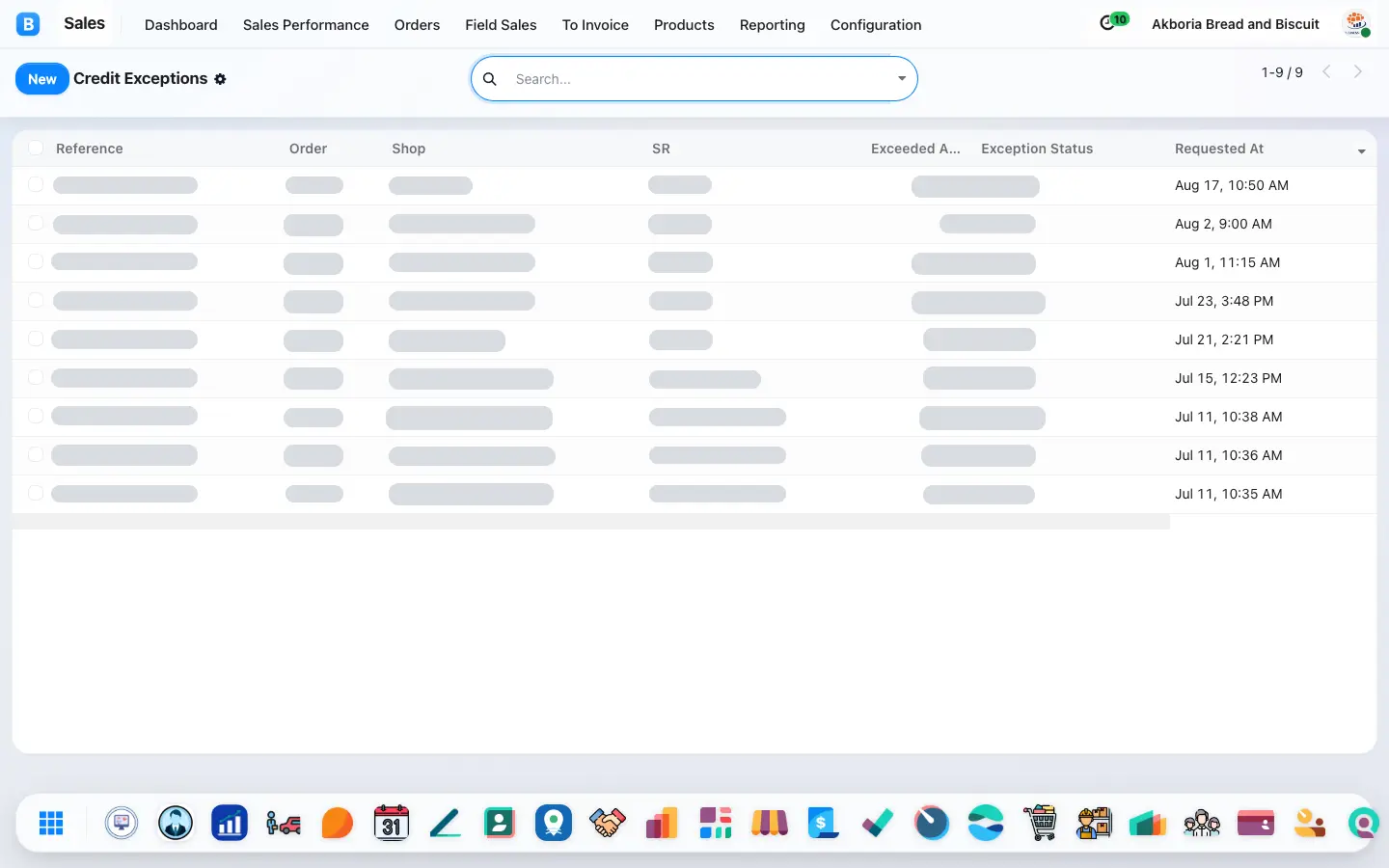Open the green contacts app in dock

pyautogui.click(x=500, y=823)
